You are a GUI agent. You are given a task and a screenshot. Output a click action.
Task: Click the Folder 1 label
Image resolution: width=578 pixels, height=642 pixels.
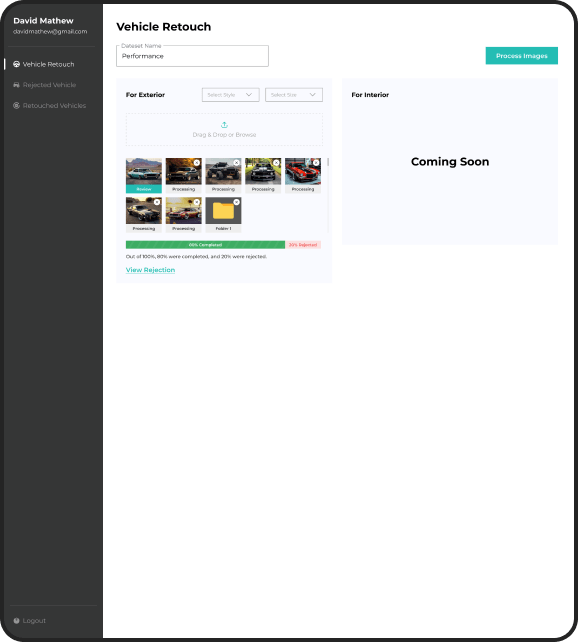224,228
